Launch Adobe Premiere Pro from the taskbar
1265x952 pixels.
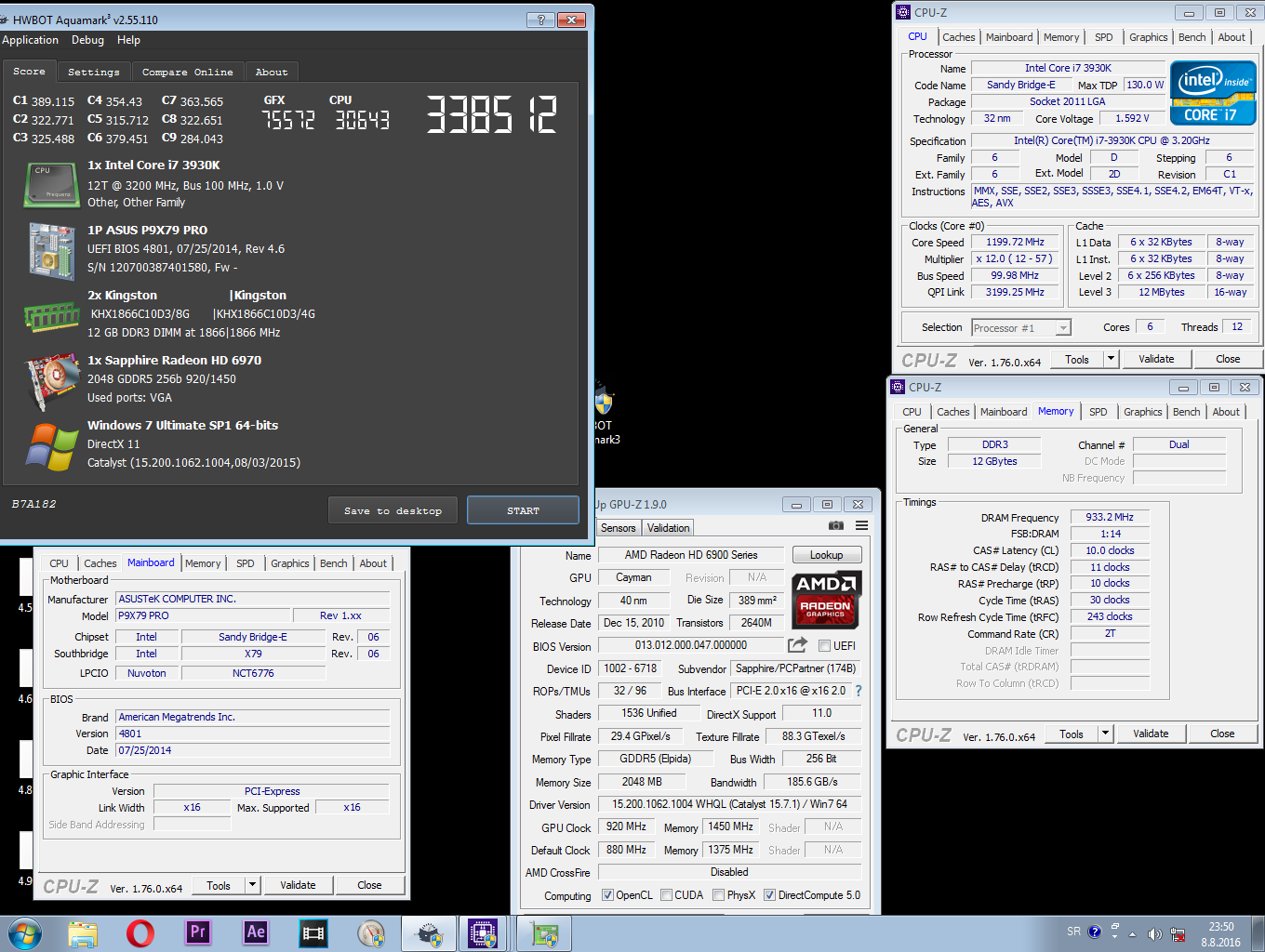coord(198,932)
